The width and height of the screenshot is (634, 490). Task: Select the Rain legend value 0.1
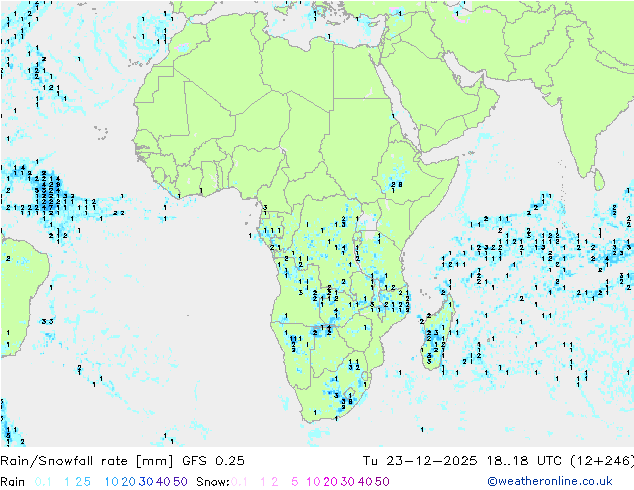coord(43,482)
